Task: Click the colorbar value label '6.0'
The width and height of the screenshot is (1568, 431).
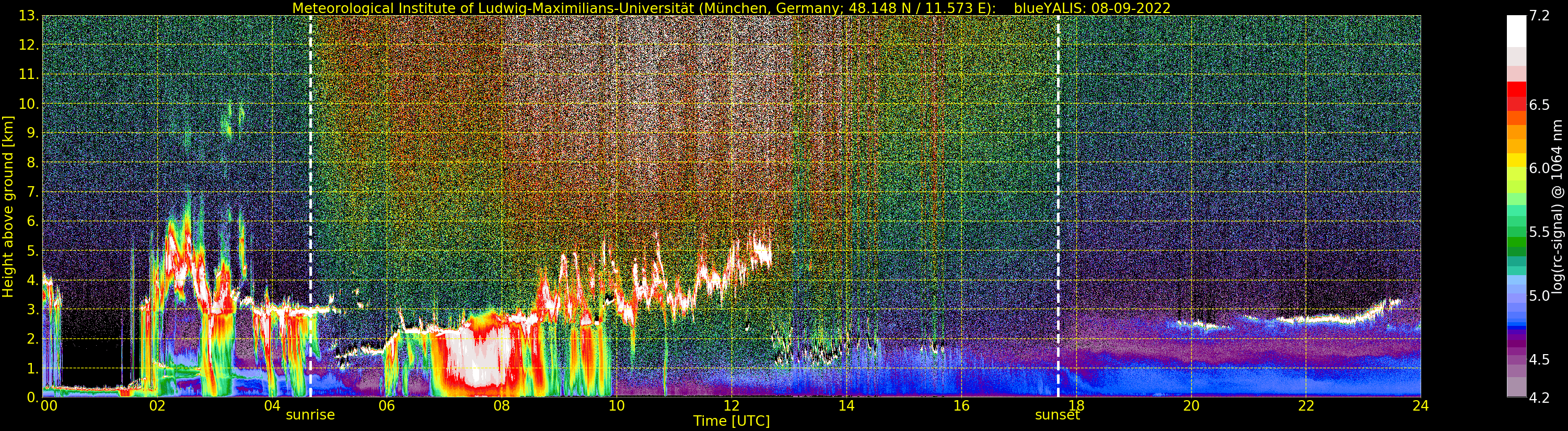Action: tap(1539, 168)
